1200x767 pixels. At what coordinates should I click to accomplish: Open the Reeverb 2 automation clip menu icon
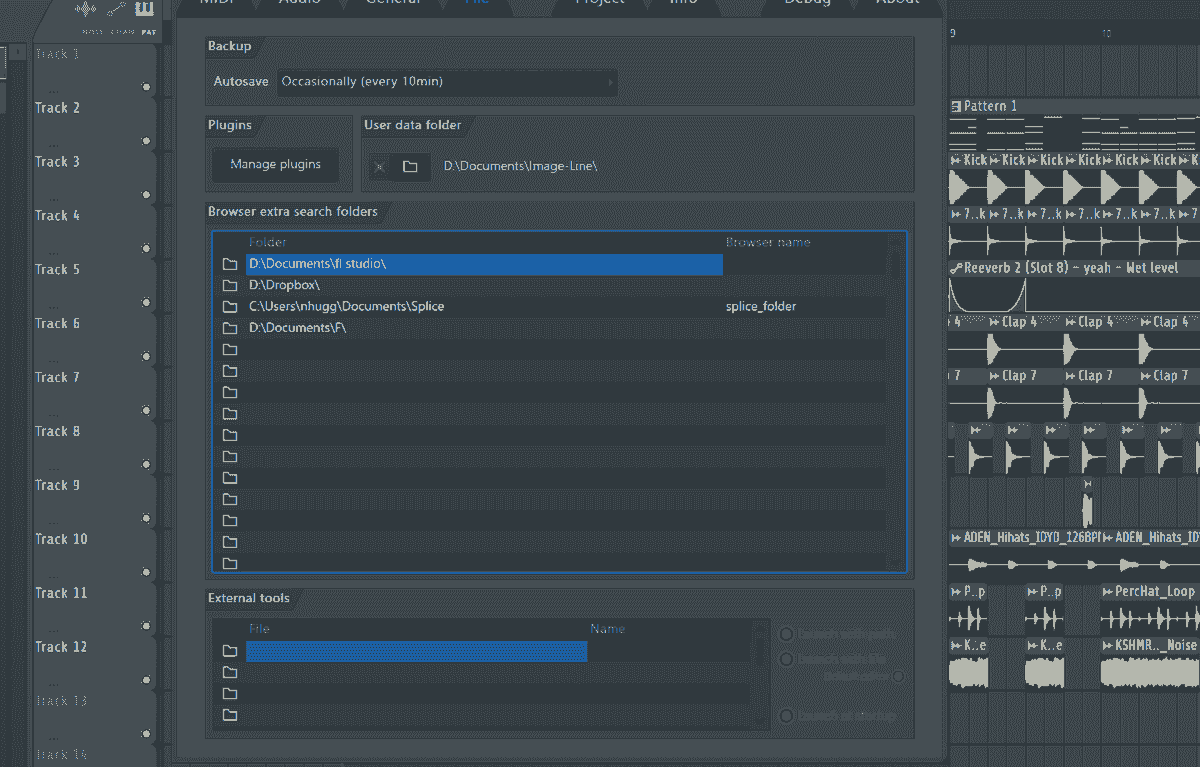[956, 268]
